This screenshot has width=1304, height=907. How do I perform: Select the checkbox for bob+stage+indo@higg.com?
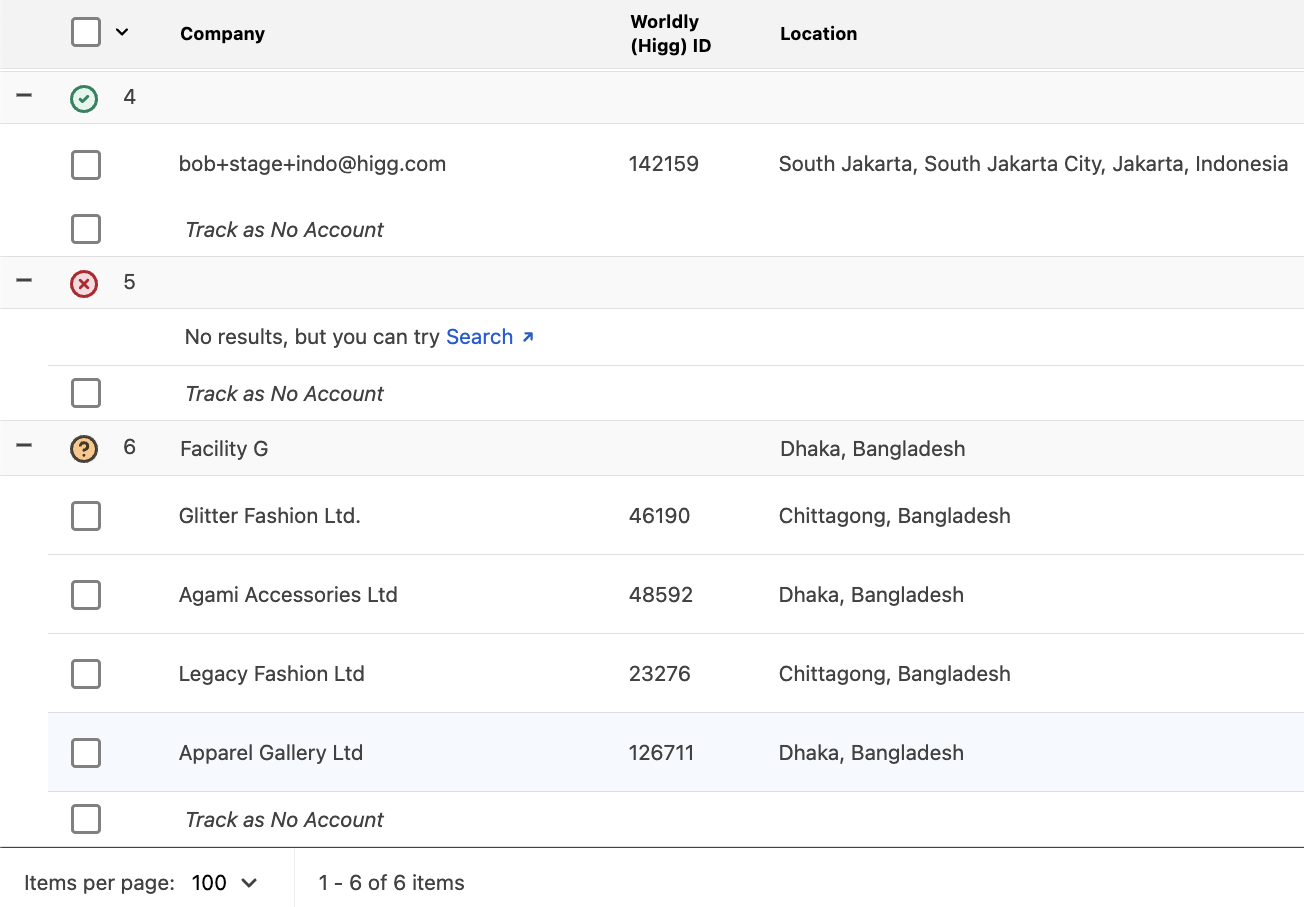85,164
